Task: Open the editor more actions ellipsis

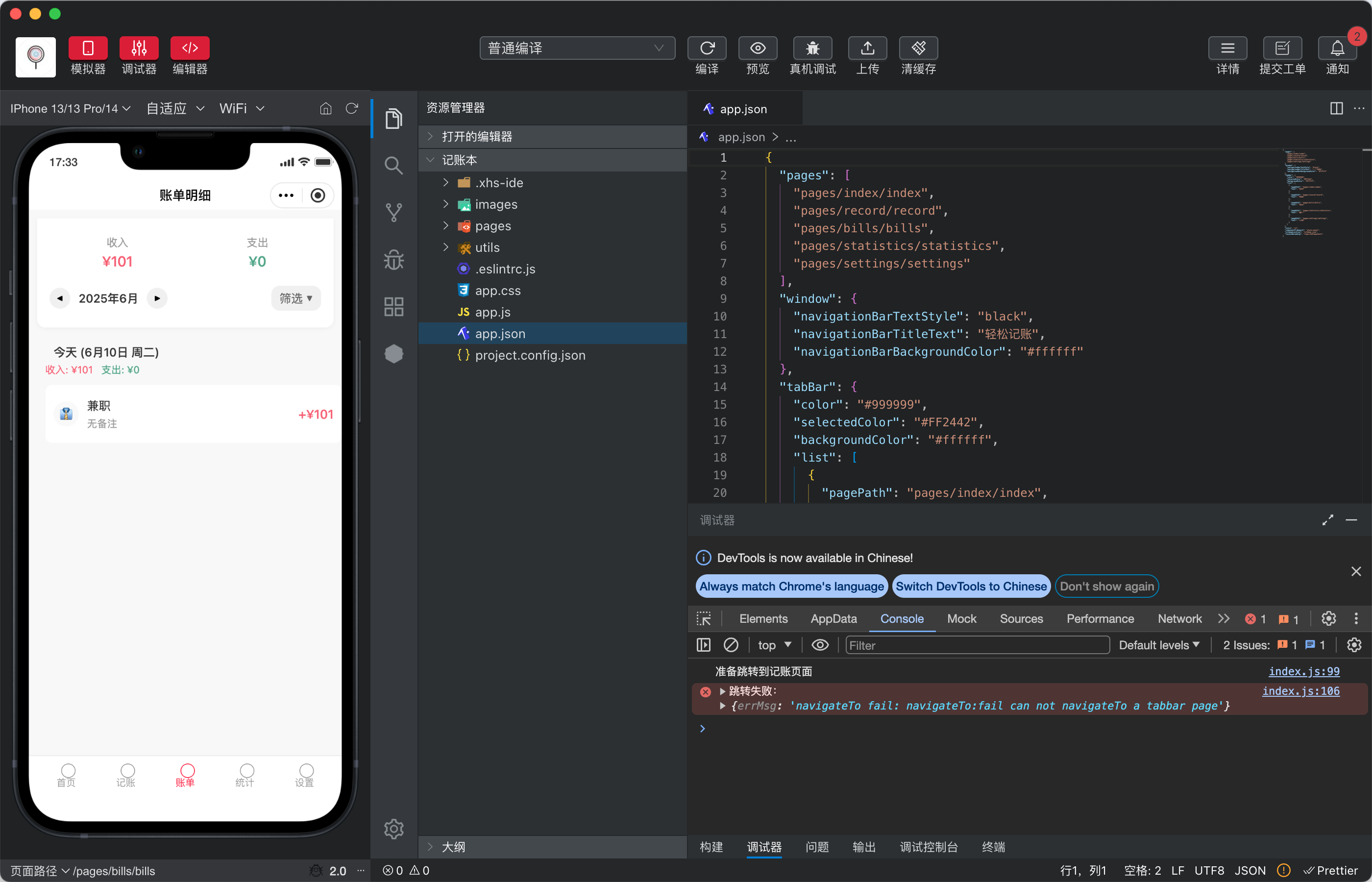Action: [x=1359, y=108]
